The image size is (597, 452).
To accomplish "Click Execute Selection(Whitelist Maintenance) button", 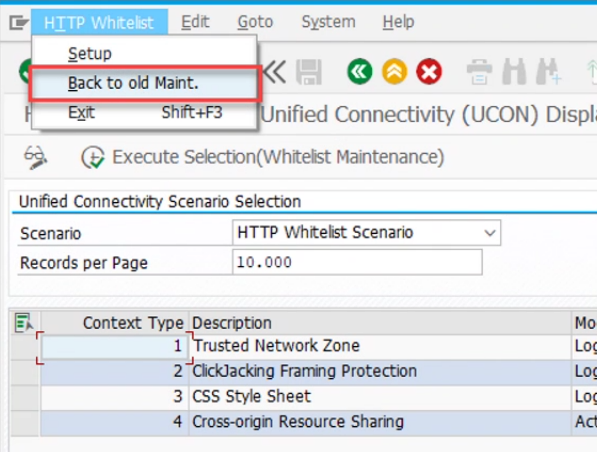I will 263,157.
